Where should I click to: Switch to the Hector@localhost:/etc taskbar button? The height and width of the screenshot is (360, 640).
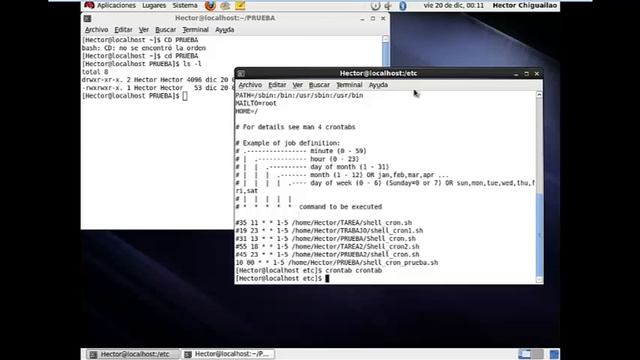pyautogui.click(x=132, y=354)
